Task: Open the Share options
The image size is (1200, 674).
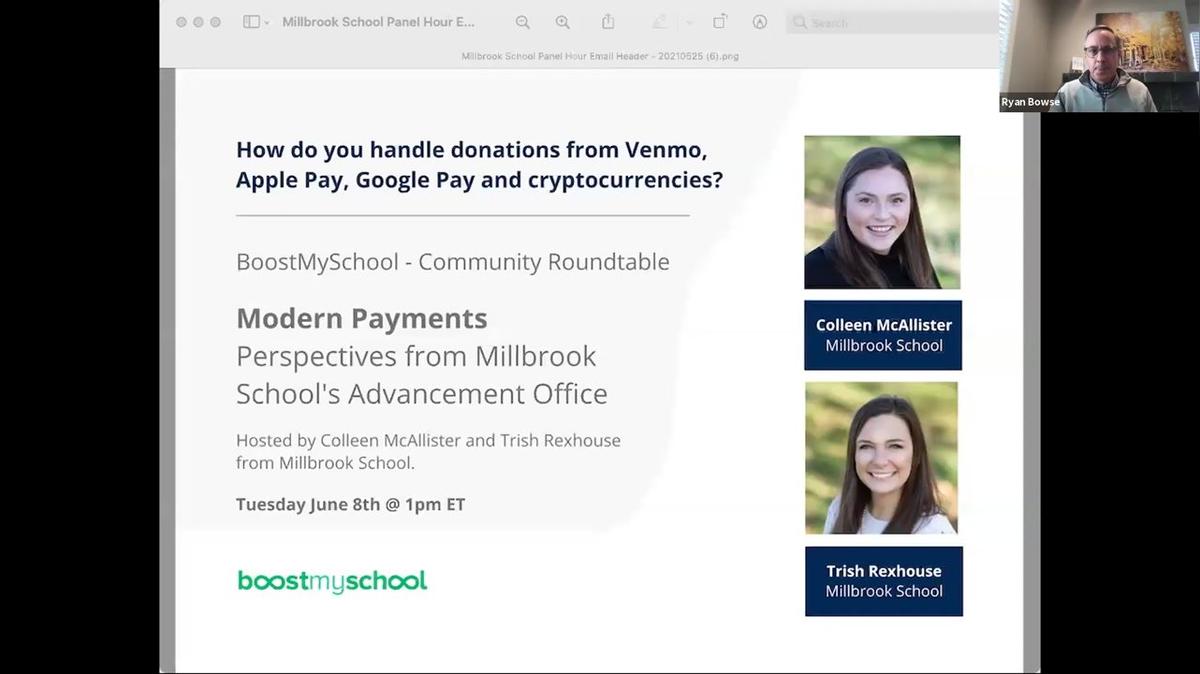Action: pyautogui.click(x=608, y=21)
